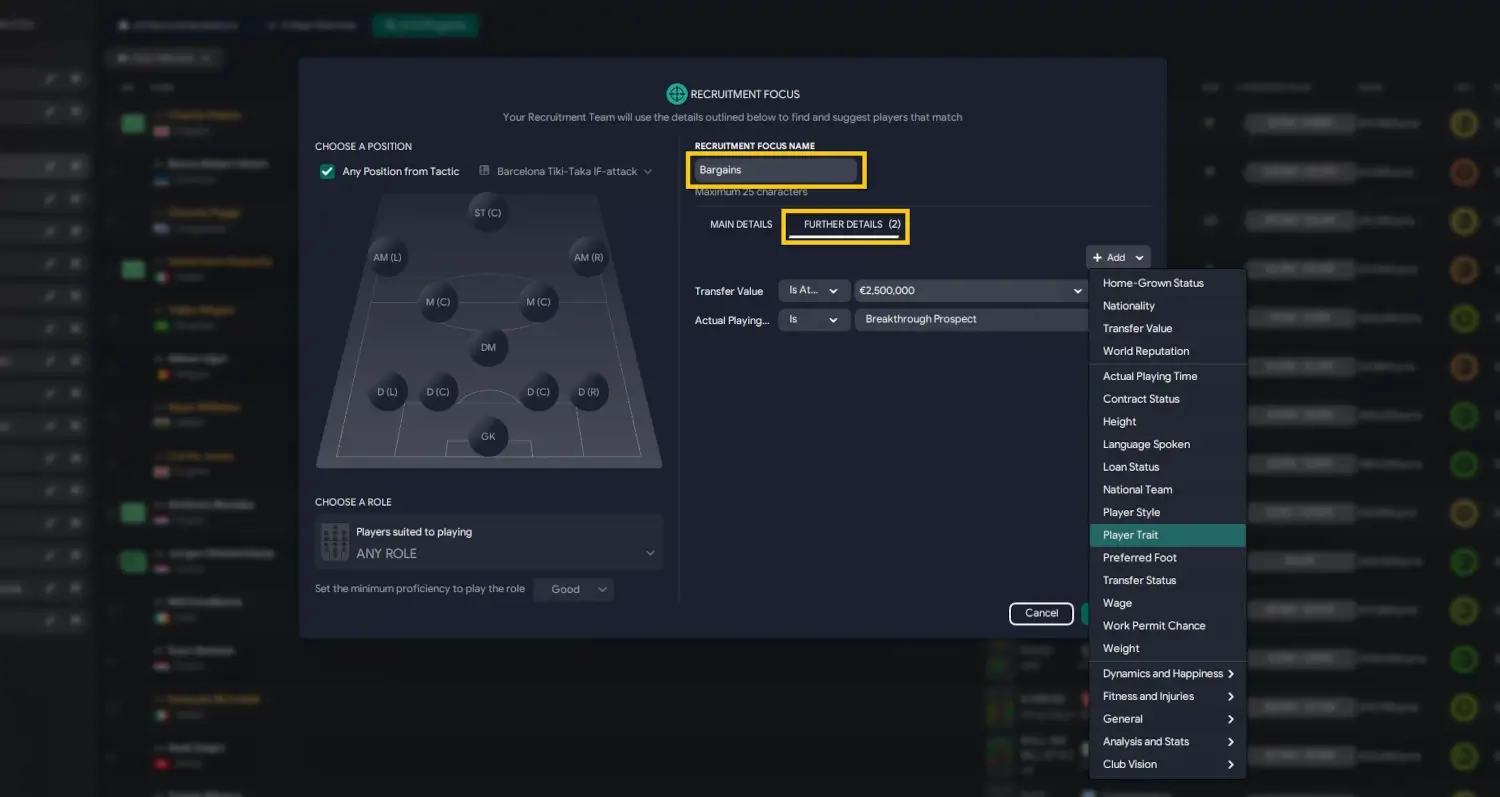Screen dimensions: 1500x797
Task: Open the Transfer Value 'Is At...' operator dropdown
Action: (x=814, y=291)
